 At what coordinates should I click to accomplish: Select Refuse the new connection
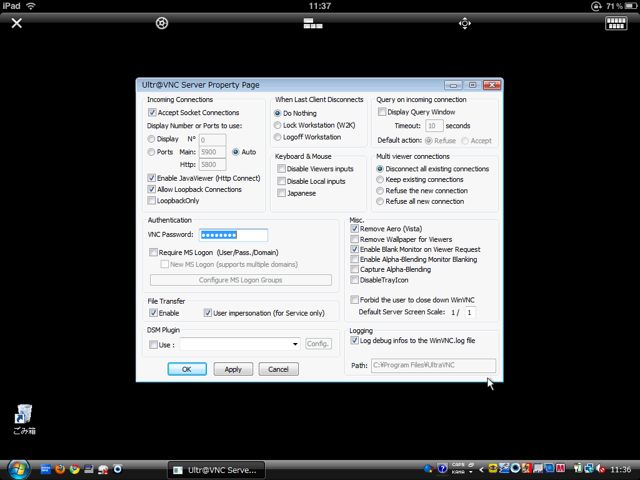coord(380,191)
